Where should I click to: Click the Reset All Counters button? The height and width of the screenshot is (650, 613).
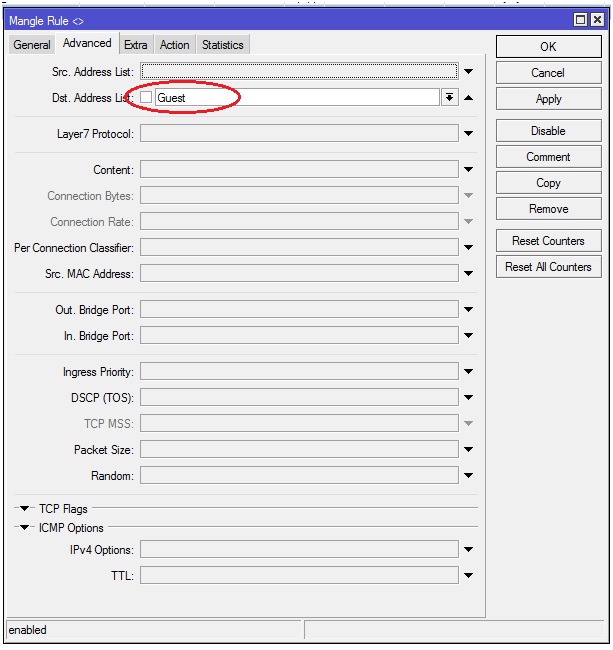(548, 267)
